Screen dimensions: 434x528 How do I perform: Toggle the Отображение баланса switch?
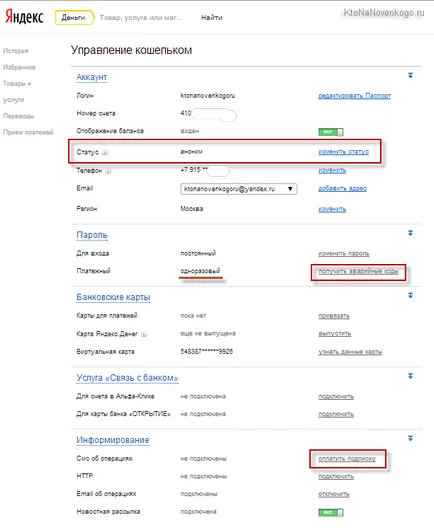pyautogui.click(x=331, y=132)
